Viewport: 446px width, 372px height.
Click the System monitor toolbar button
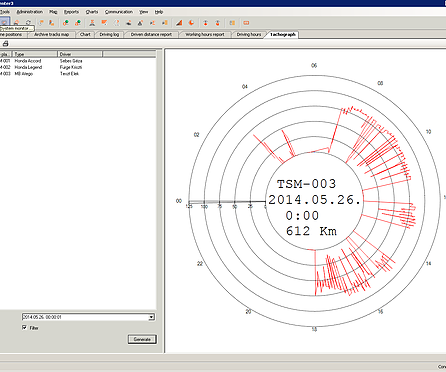[4, 22]
